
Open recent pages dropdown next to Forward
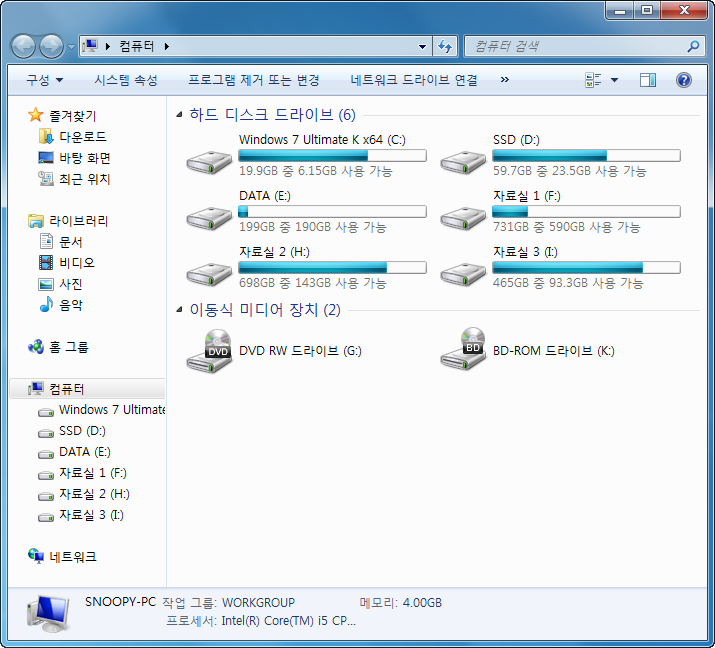click(72, 47)
